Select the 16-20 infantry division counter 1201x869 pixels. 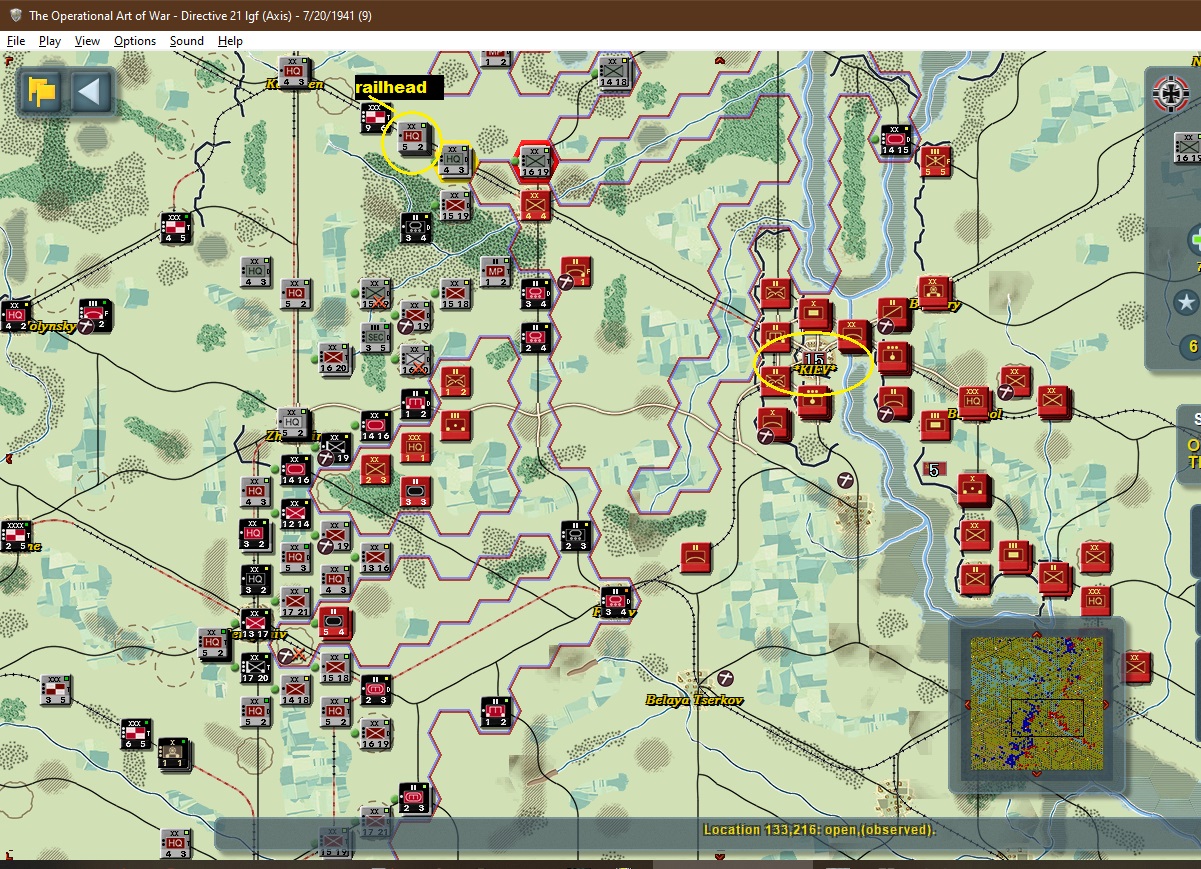(x=334, y=359)
